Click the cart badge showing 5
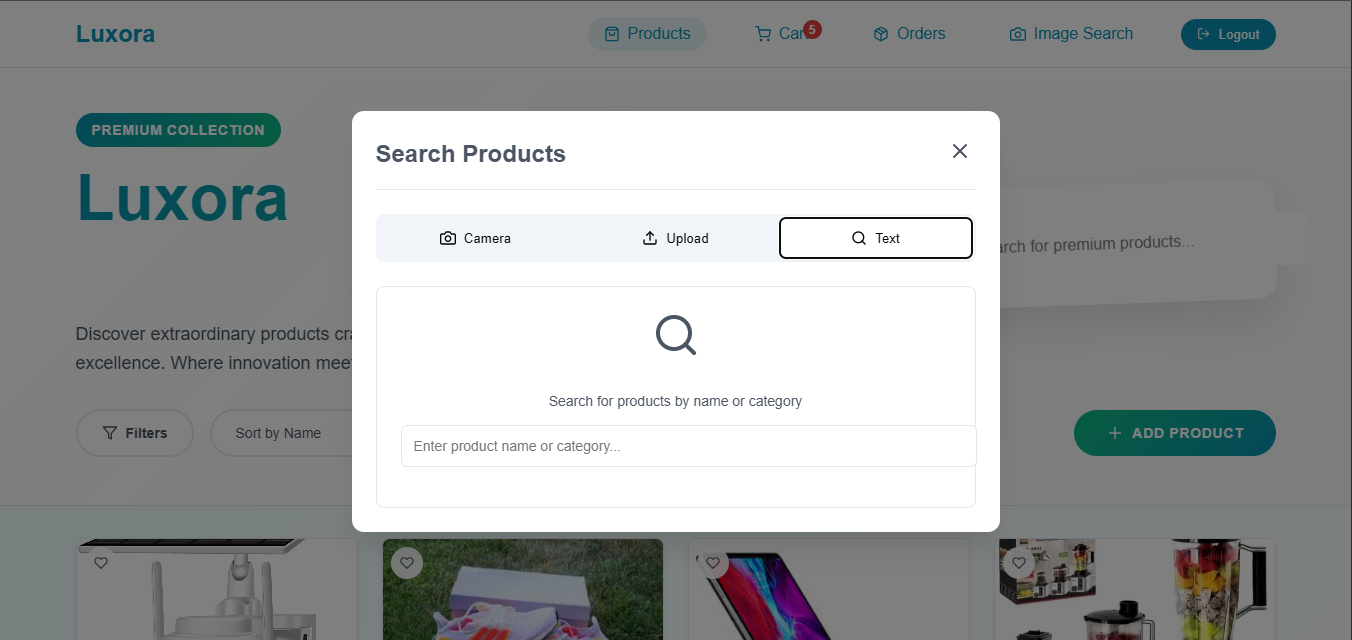The height and width of the screenshot is (640, 1352). [x=812, y=29]
